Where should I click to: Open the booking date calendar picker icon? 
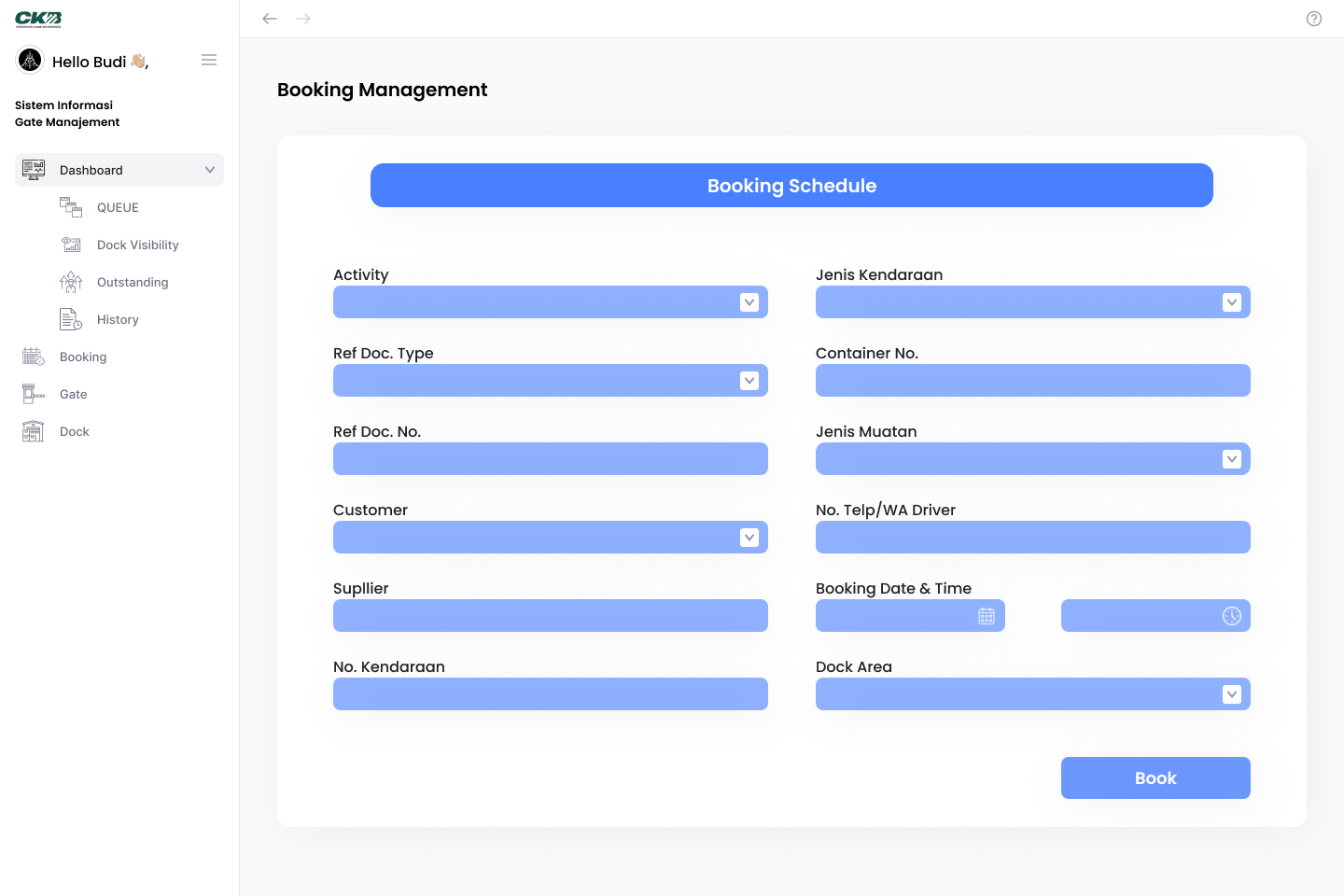point(987,616)
